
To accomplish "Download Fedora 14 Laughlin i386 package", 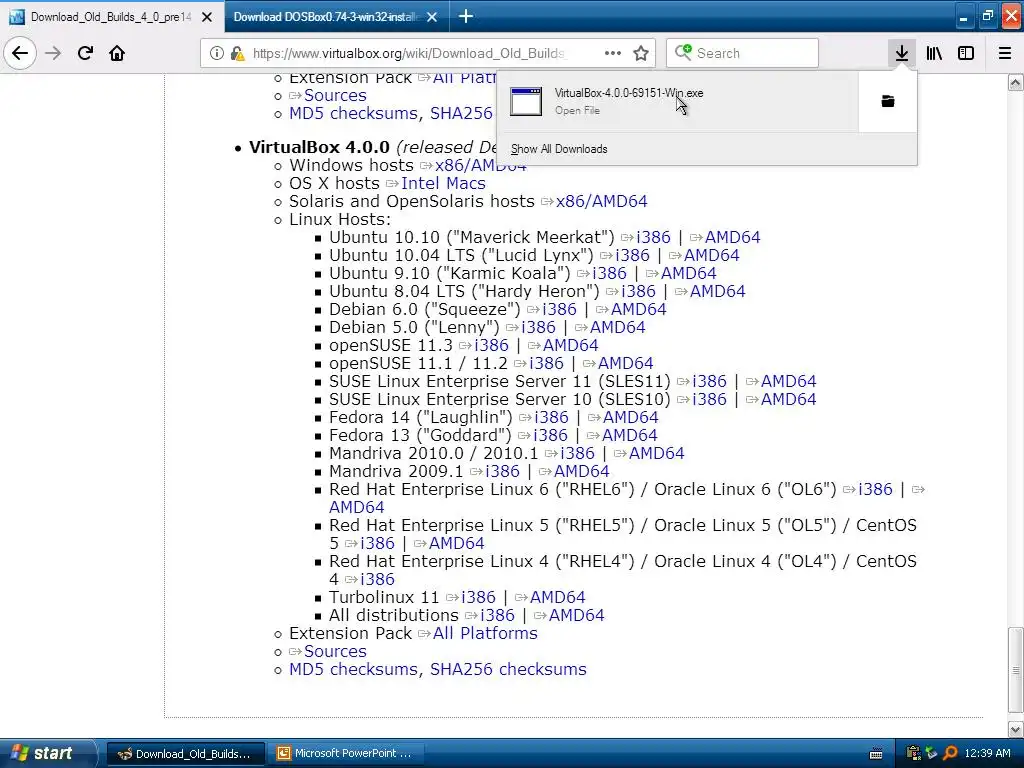I will pos(551,417).
